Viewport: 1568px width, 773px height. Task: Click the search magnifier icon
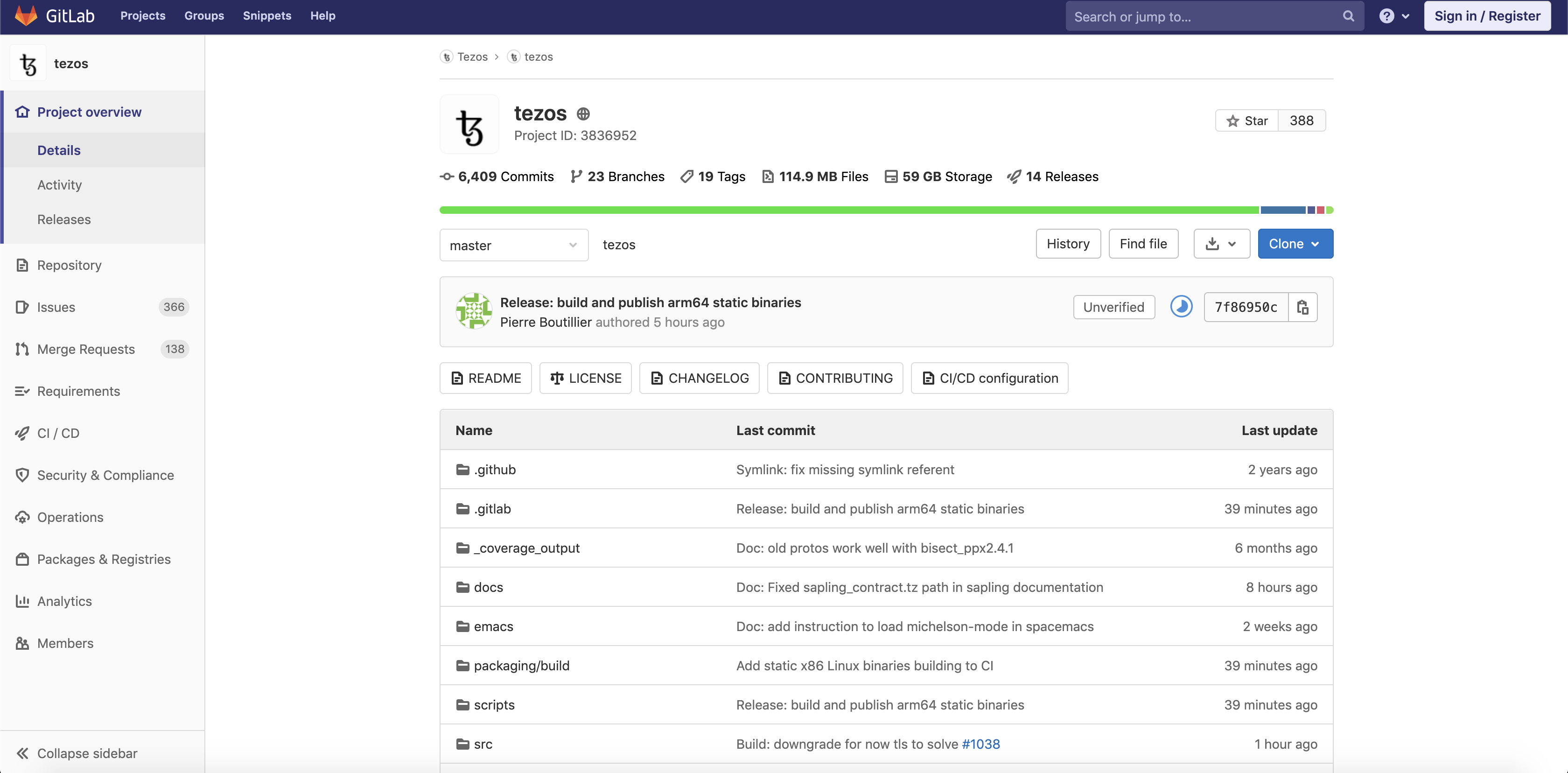point(1348,16)
